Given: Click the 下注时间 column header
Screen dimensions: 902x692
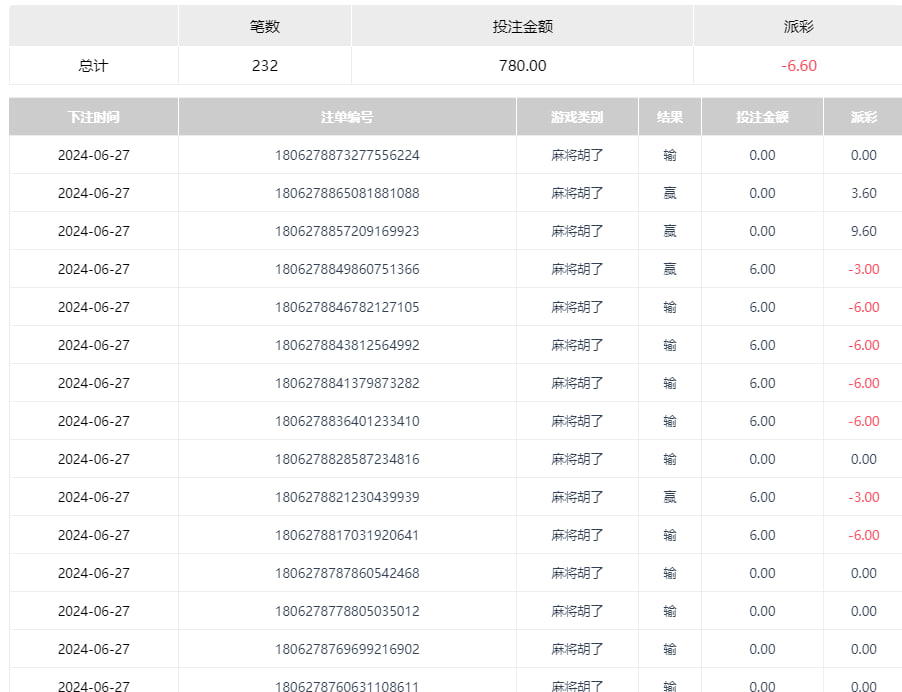Looking at the screenshot, I should tap(94, 117).
